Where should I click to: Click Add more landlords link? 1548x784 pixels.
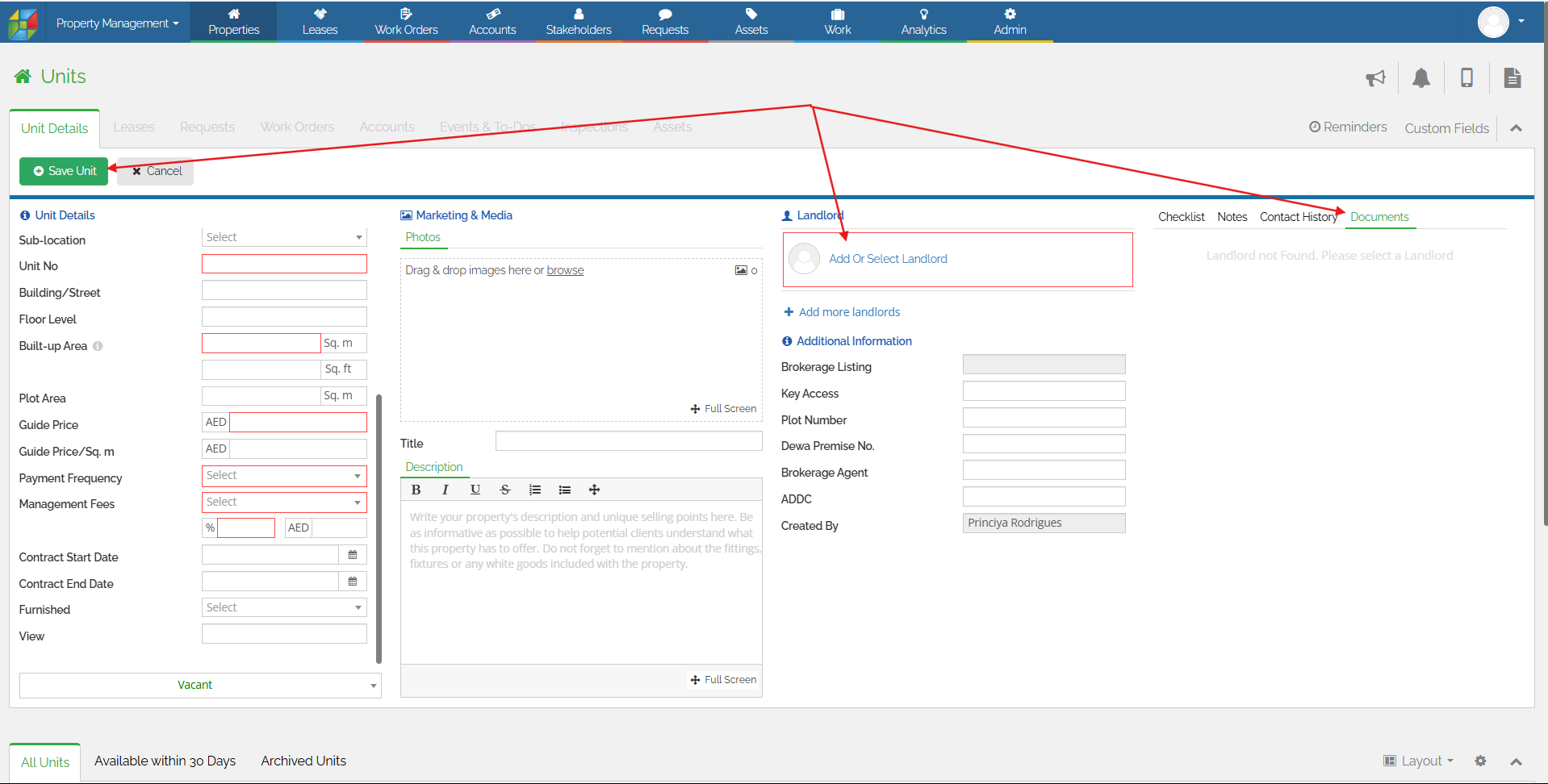pos(848,312)
